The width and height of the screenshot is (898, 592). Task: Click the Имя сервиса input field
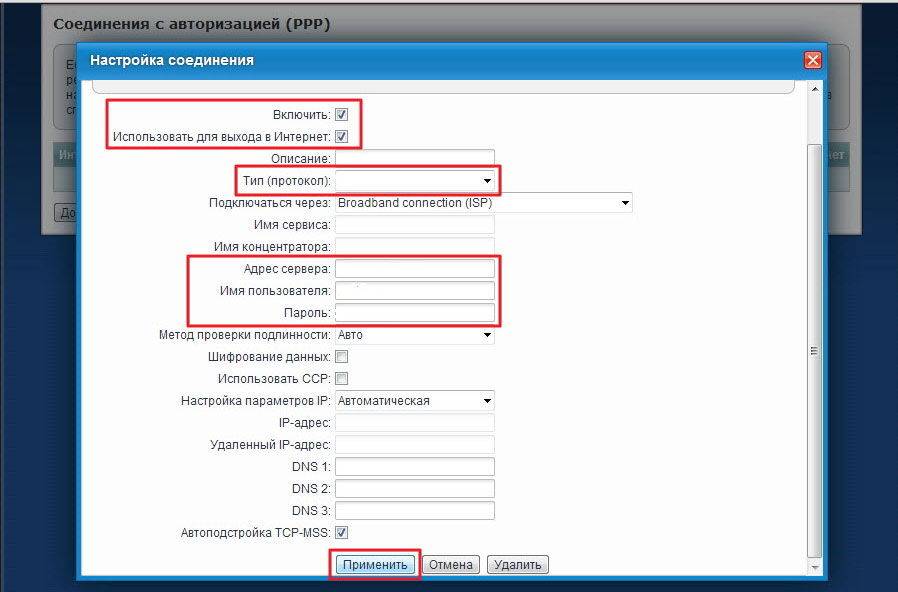[x=415, y=225]
